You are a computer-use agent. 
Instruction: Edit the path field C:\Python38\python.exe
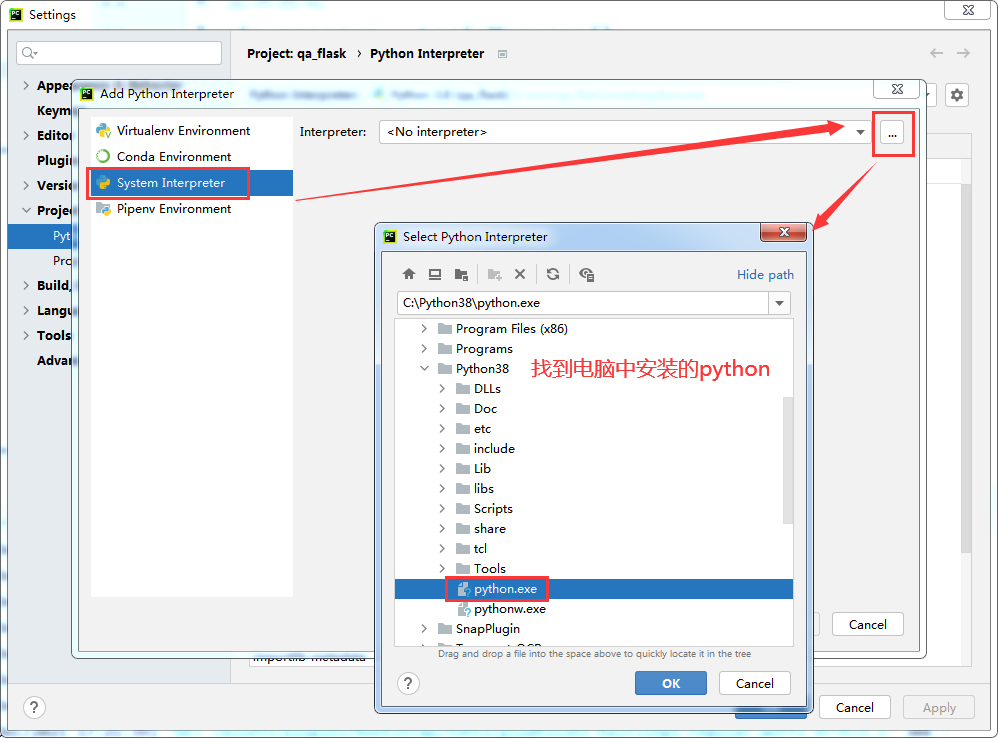tap(583, 303)
